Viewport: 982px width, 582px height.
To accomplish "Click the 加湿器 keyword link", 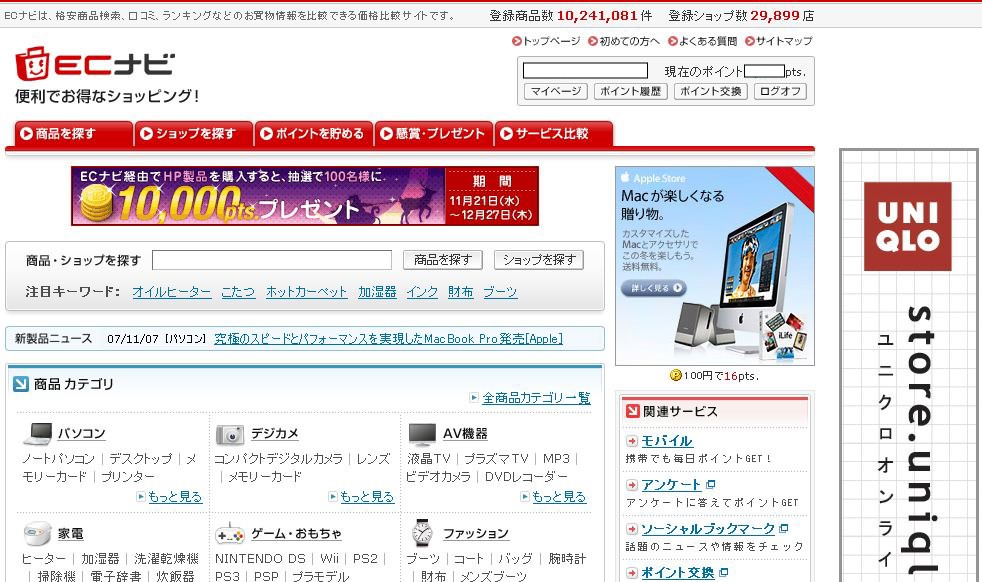I will (x=377, y=292).
